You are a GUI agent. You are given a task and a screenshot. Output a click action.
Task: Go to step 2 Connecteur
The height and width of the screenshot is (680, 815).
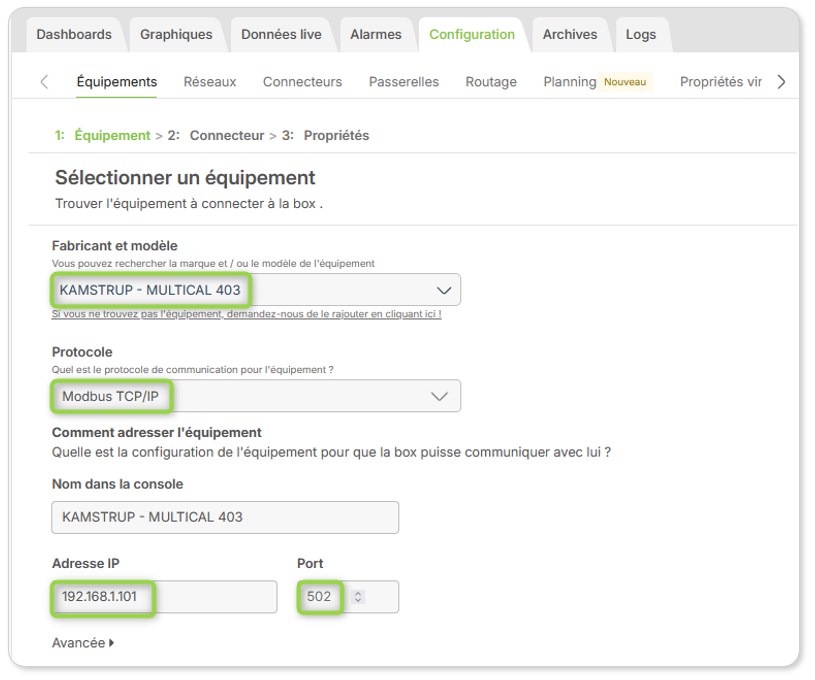coord(216,135)
